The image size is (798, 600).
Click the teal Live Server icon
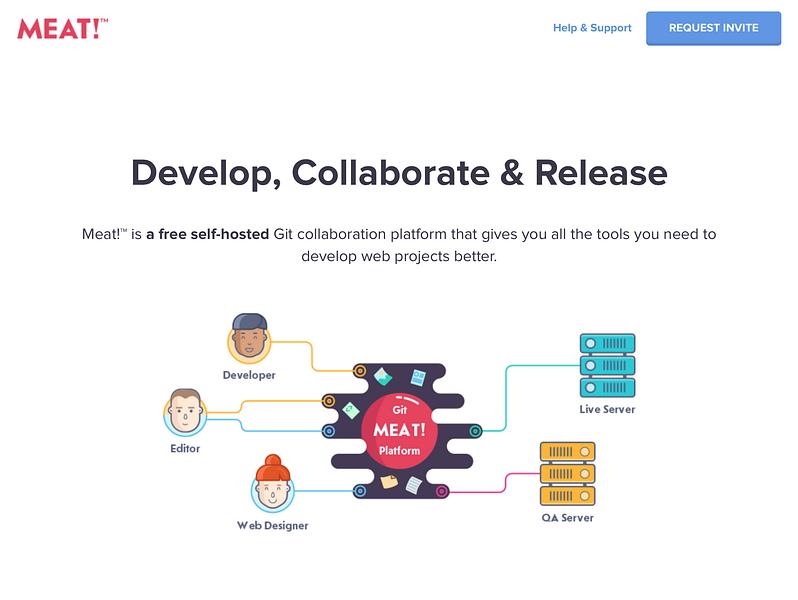(x=607, y=365)
